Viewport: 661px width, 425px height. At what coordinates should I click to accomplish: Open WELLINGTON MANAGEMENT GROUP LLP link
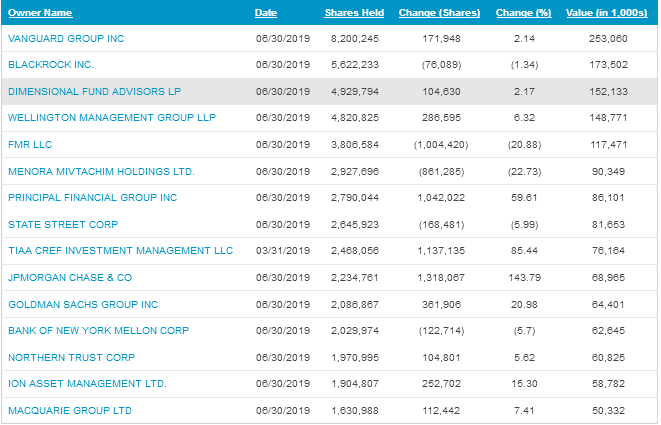click(x=112, y=118)
